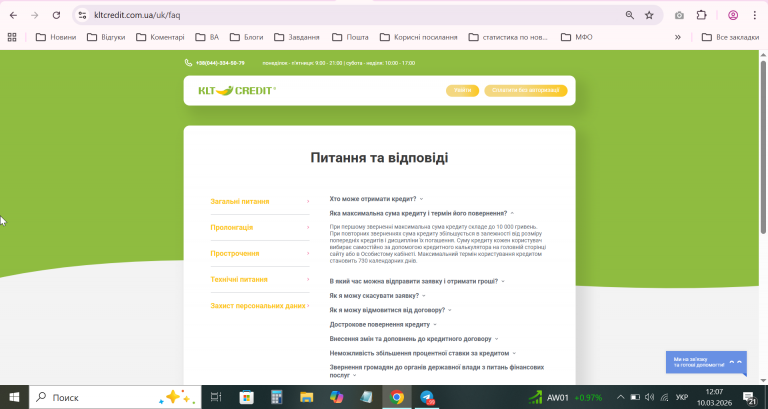Screen dimensions: 768x409
Task: Focus the browser address bar URL
Action: tap(137, 15)
